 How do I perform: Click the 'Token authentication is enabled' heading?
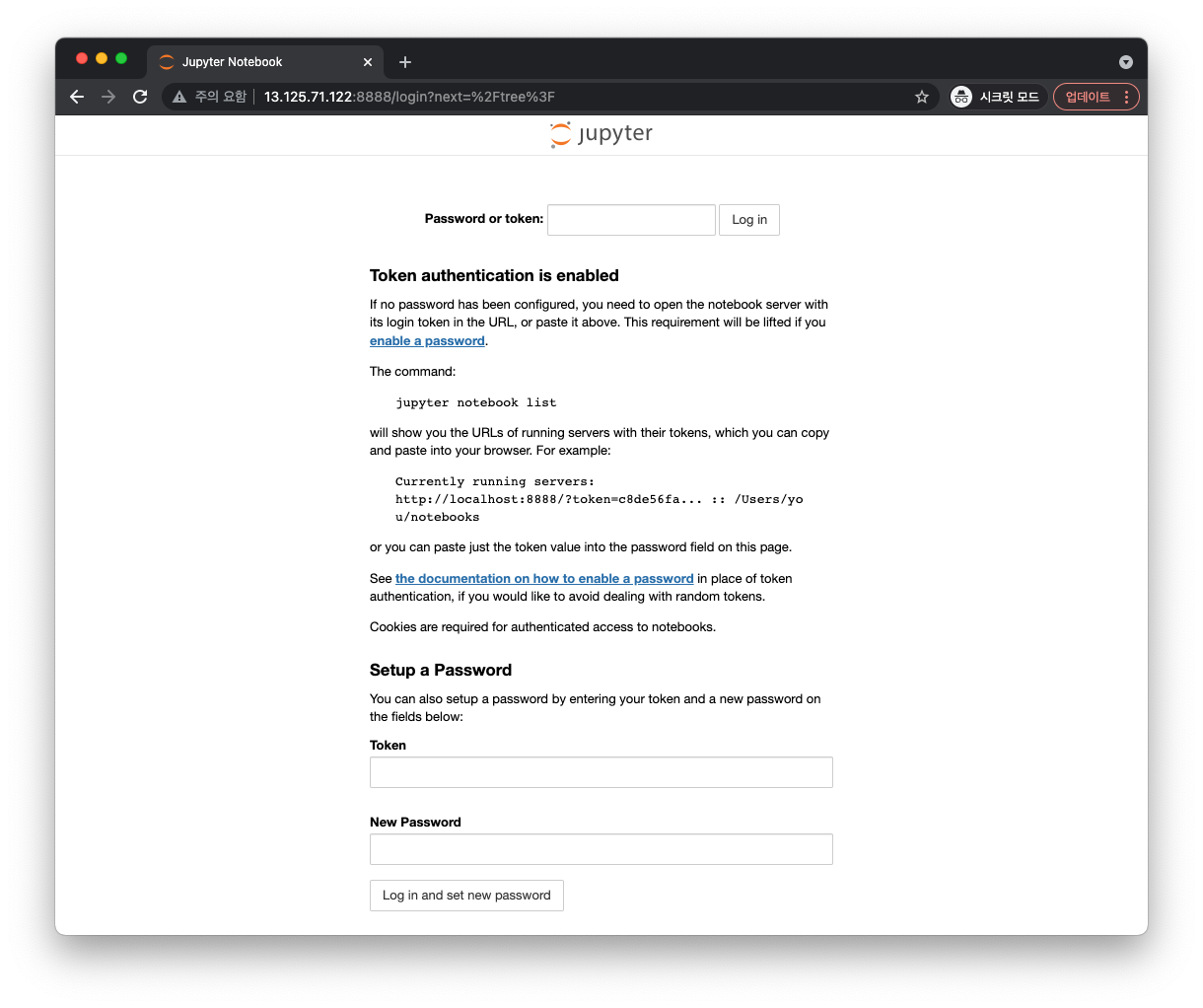494,276
